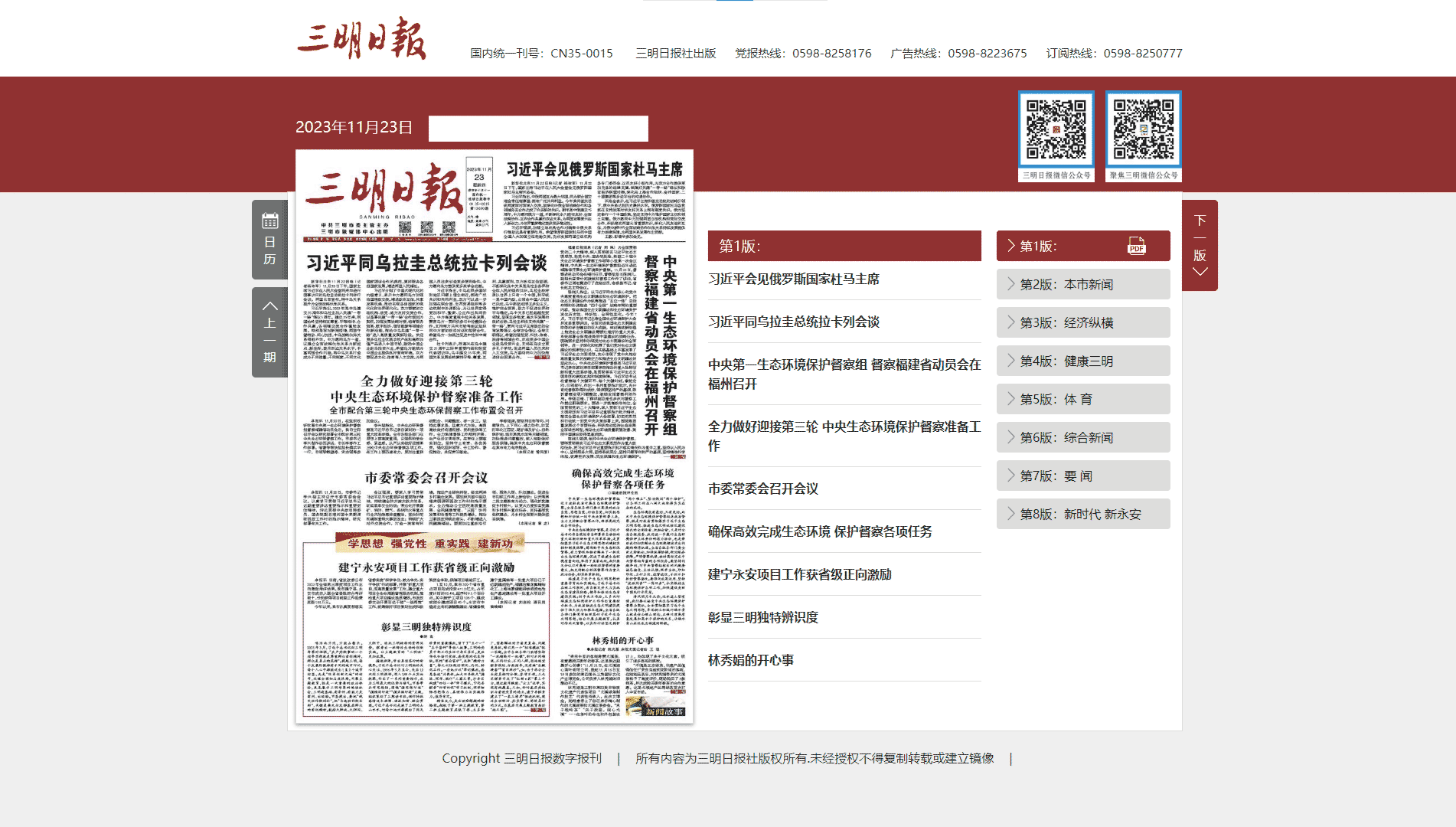Screen dimensions: 1456x827
Task: Expand 第3版: 经济纵横
Action: [1083, 322]
